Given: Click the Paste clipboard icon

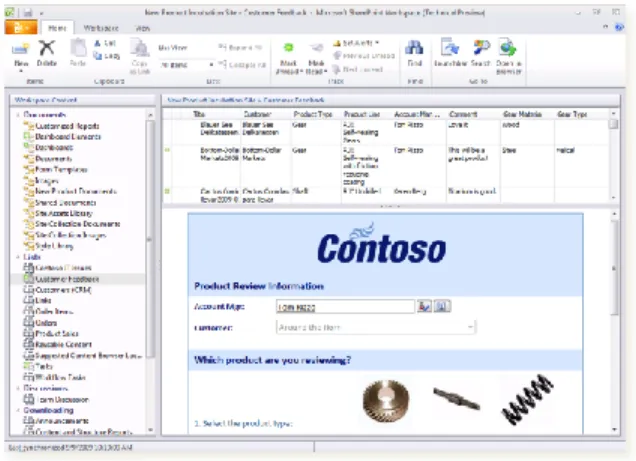Looking at the screenshot, I should click(78, 48).
